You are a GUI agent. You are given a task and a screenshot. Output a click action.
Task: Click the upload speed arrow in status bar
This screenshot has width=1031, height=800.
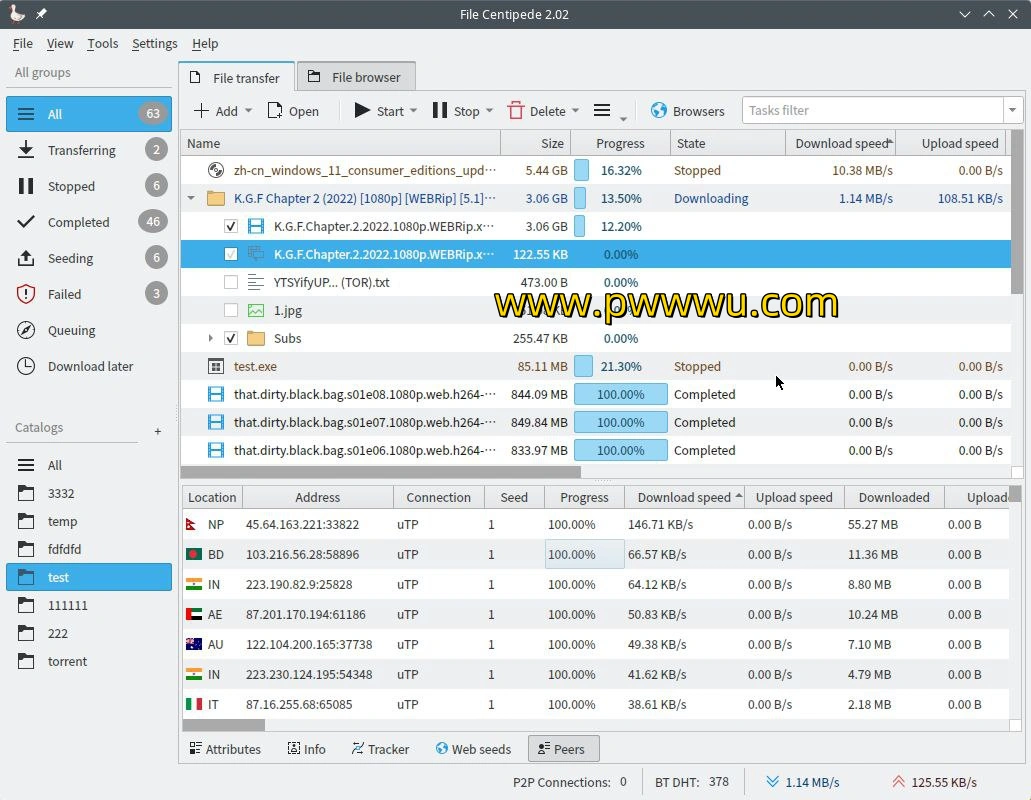898,782
